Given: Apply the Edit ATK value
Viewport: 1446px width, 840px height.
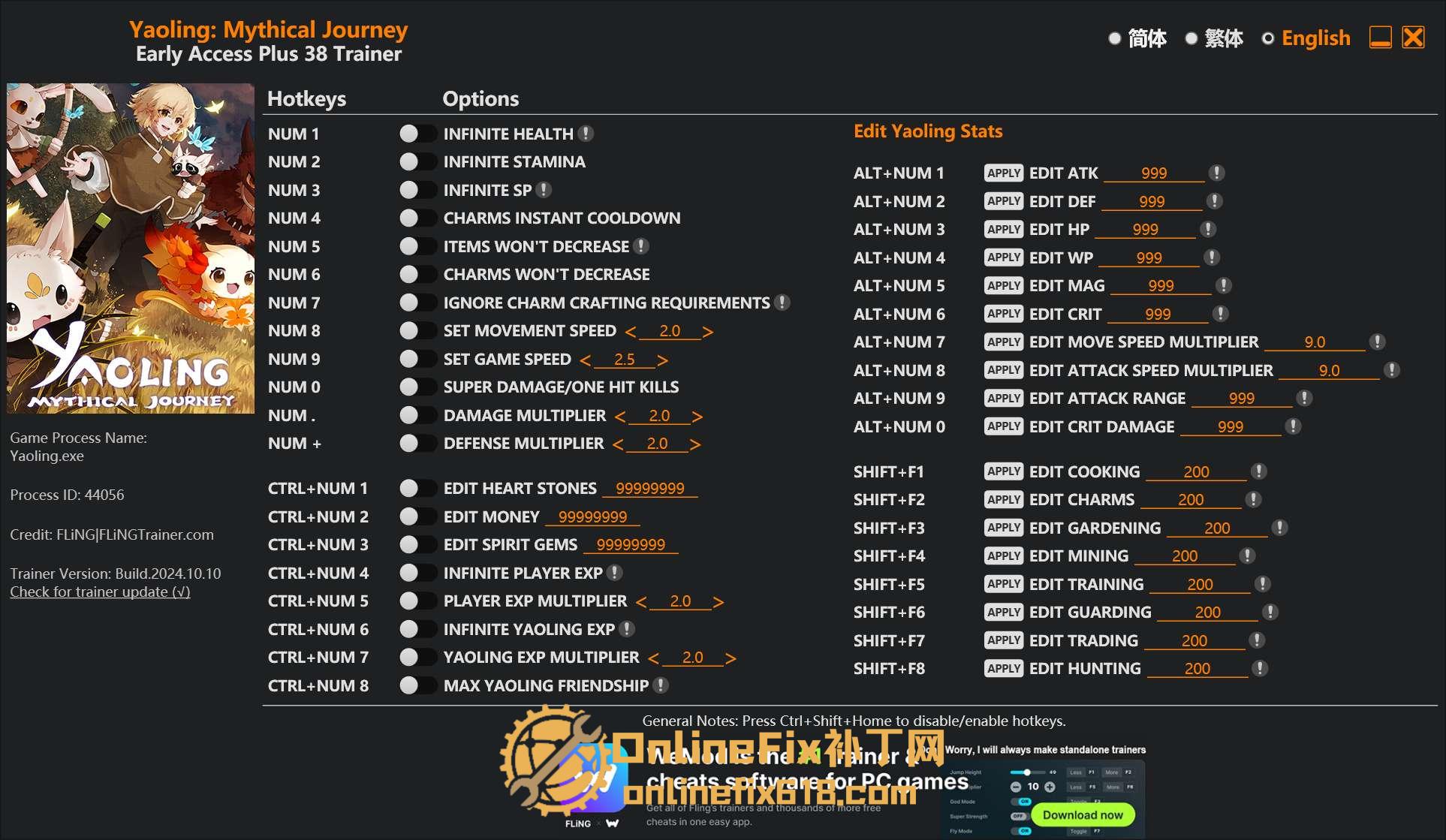Looking at the screenshot, I should 1004,173.
